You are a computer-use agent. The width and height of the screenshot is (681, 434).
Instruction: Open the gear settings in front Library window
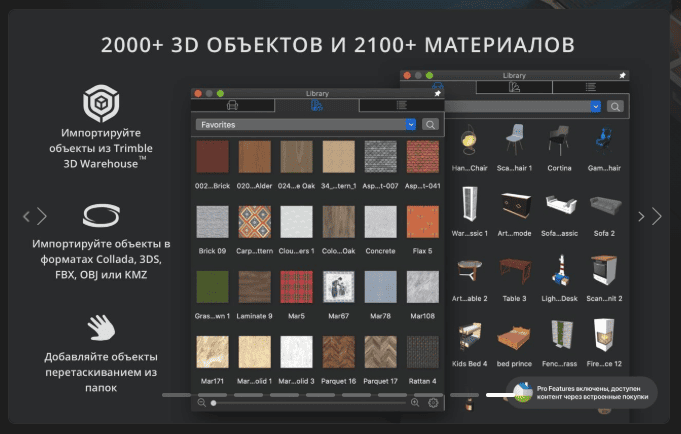point(433,403)
